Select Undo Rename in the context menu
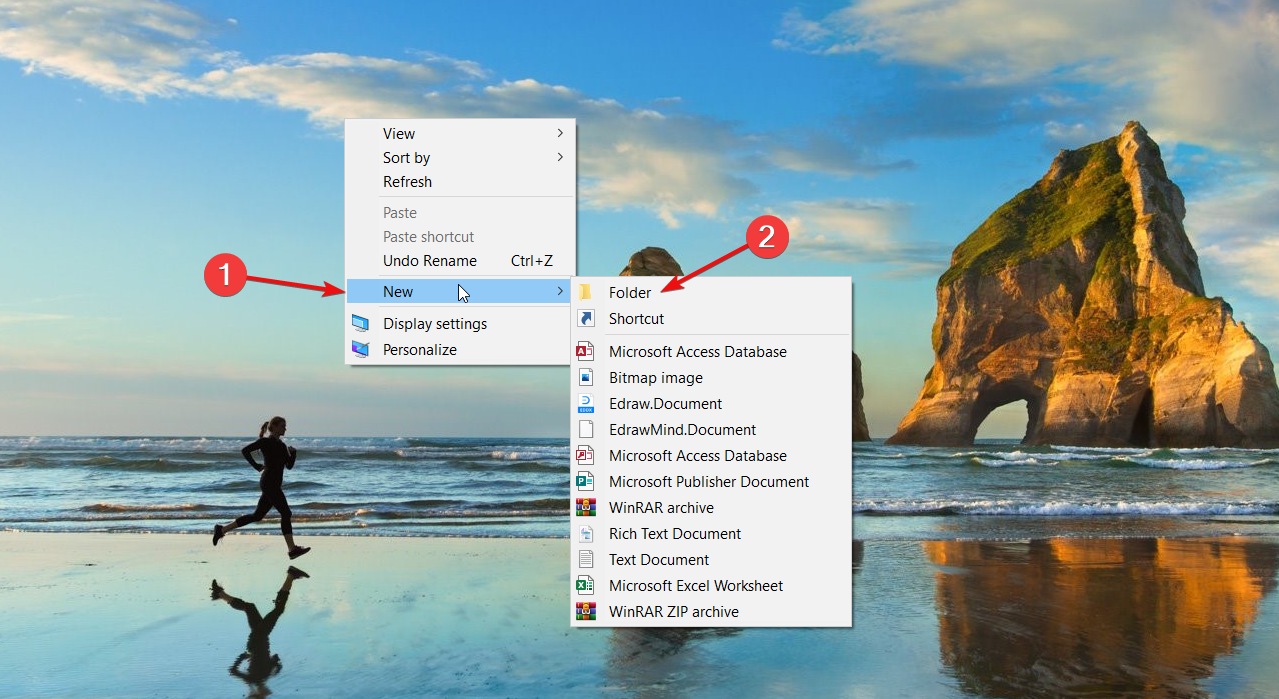 click(x=460, y=261)
